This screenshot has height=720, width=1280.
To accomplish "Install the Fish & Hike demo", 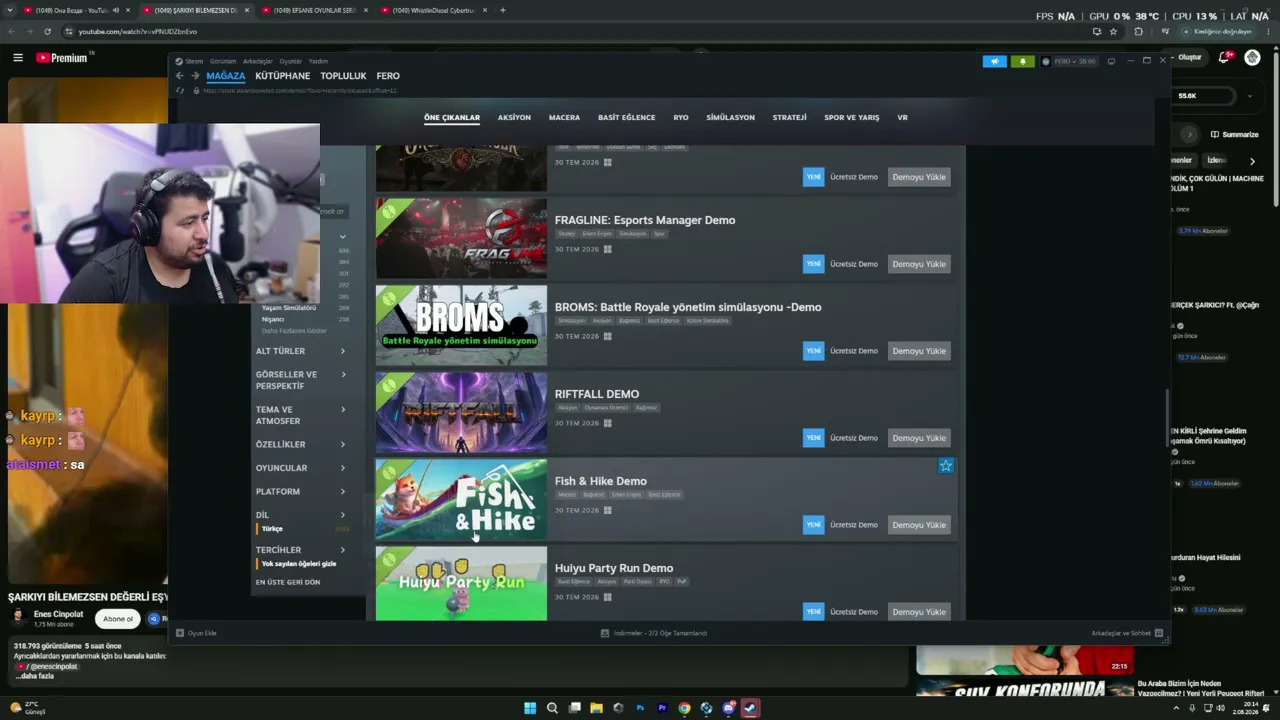I will click(x=919, y=525).
